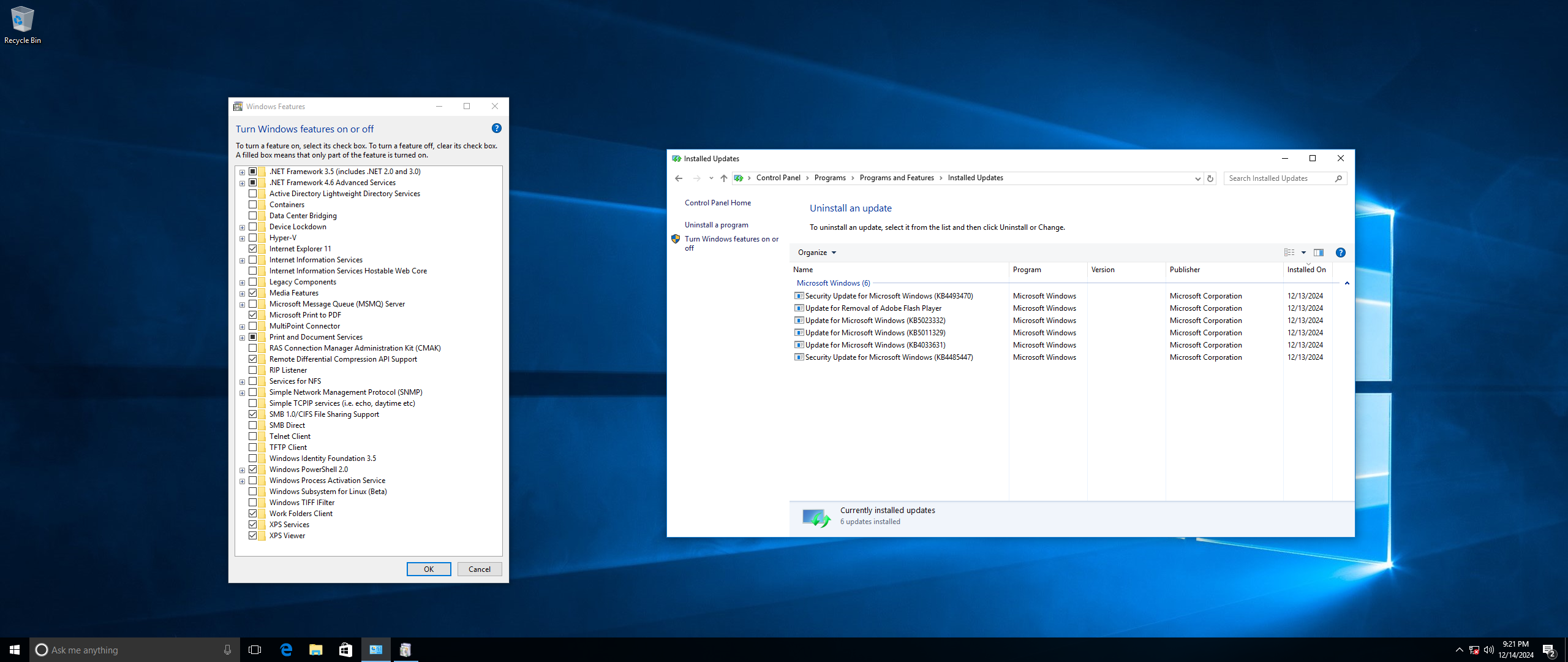Click Programs and Features breadcrumb
The width and height of the screenshot is (1568, 662).
(x=896, y=178)
